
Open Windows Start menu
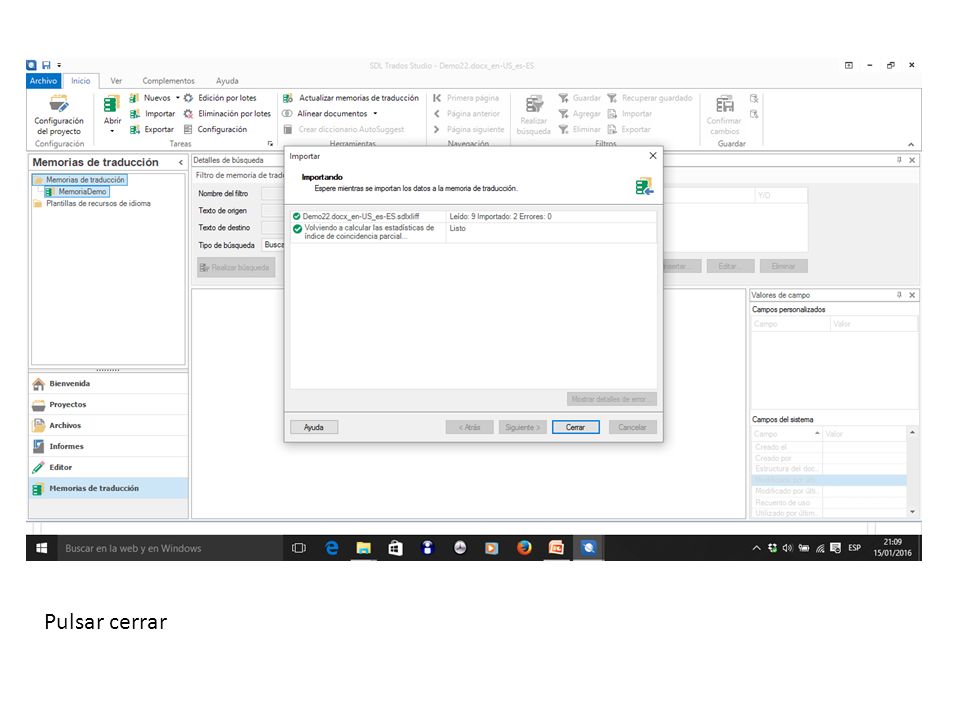pos(42,548)
